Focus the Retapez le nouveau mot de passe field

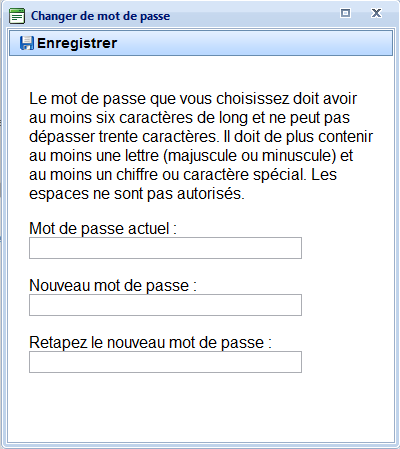165,362
